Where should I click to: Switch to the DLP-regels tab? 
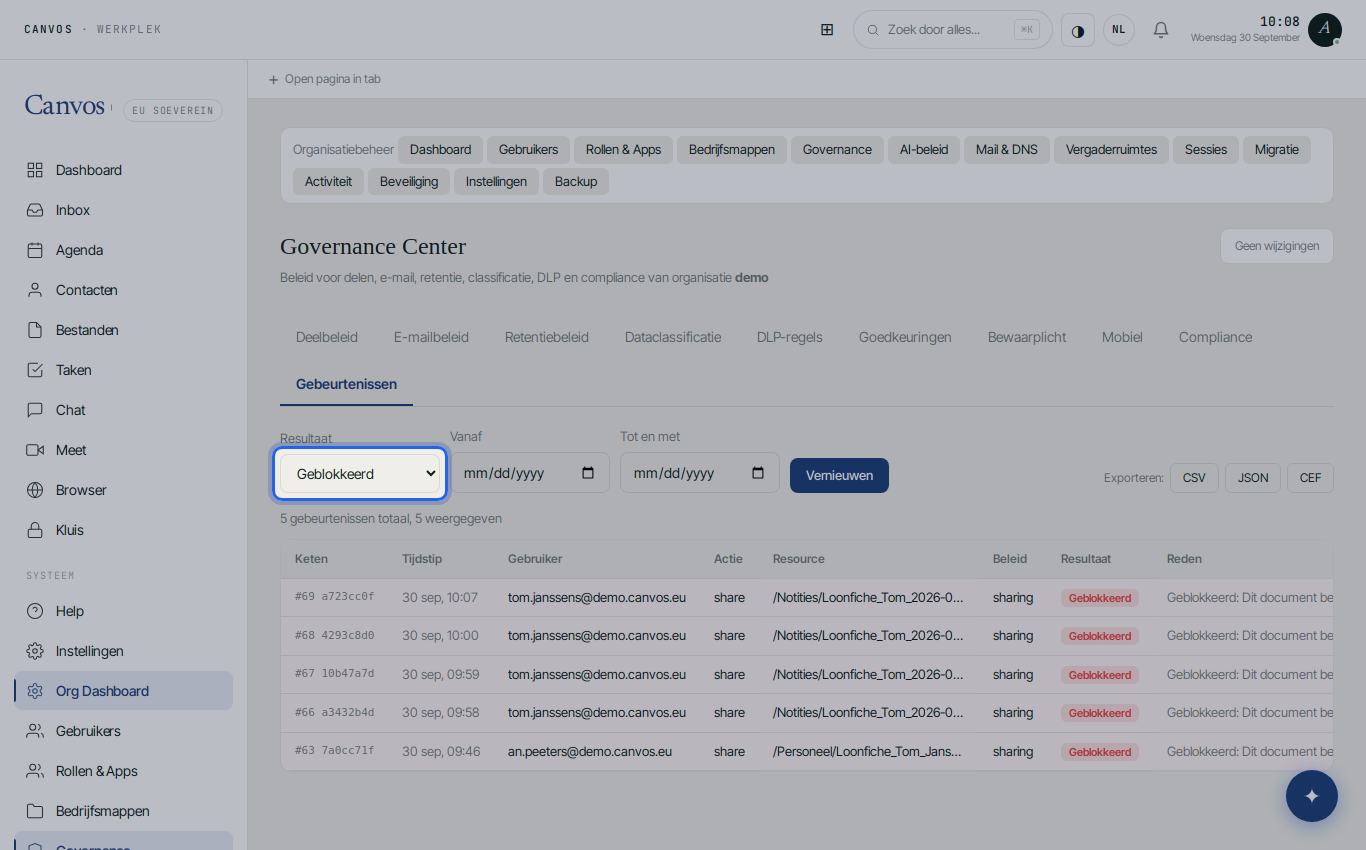point(790,337)
